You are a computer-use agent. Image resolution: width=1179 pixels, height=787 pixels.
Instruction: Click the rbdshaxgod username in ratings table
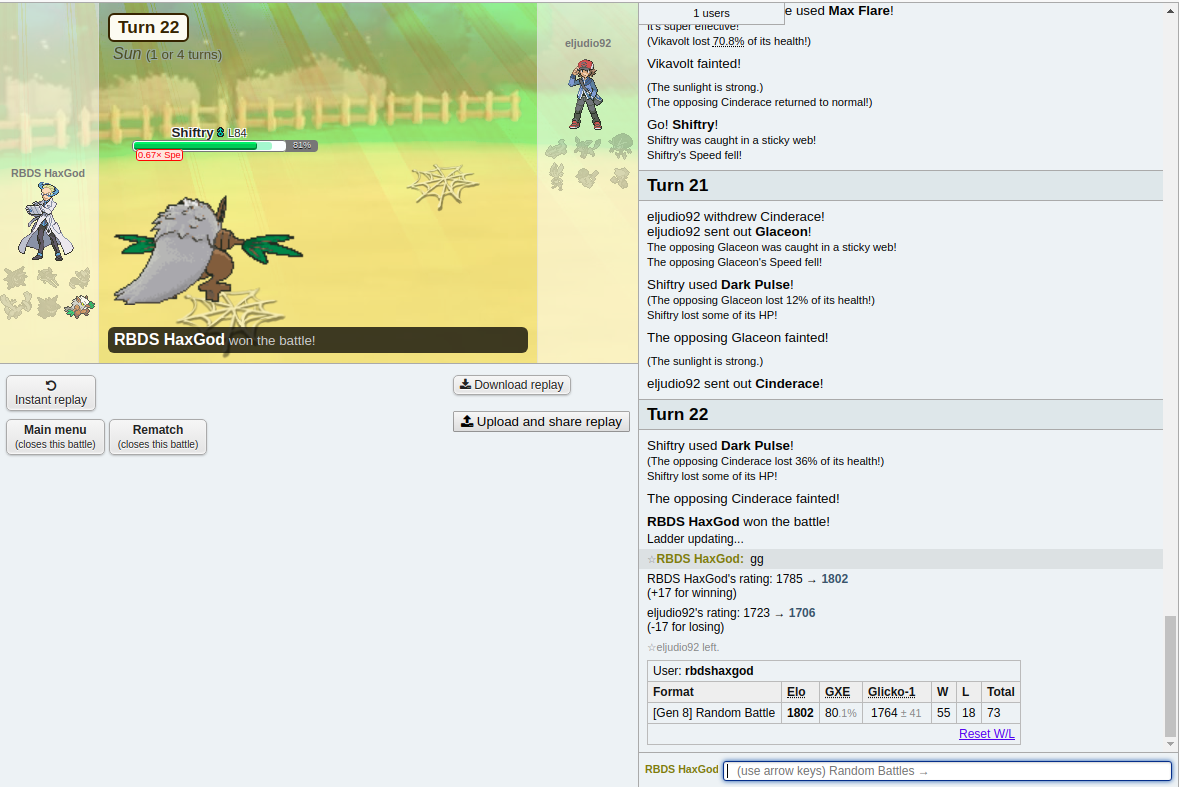point(719,670)
